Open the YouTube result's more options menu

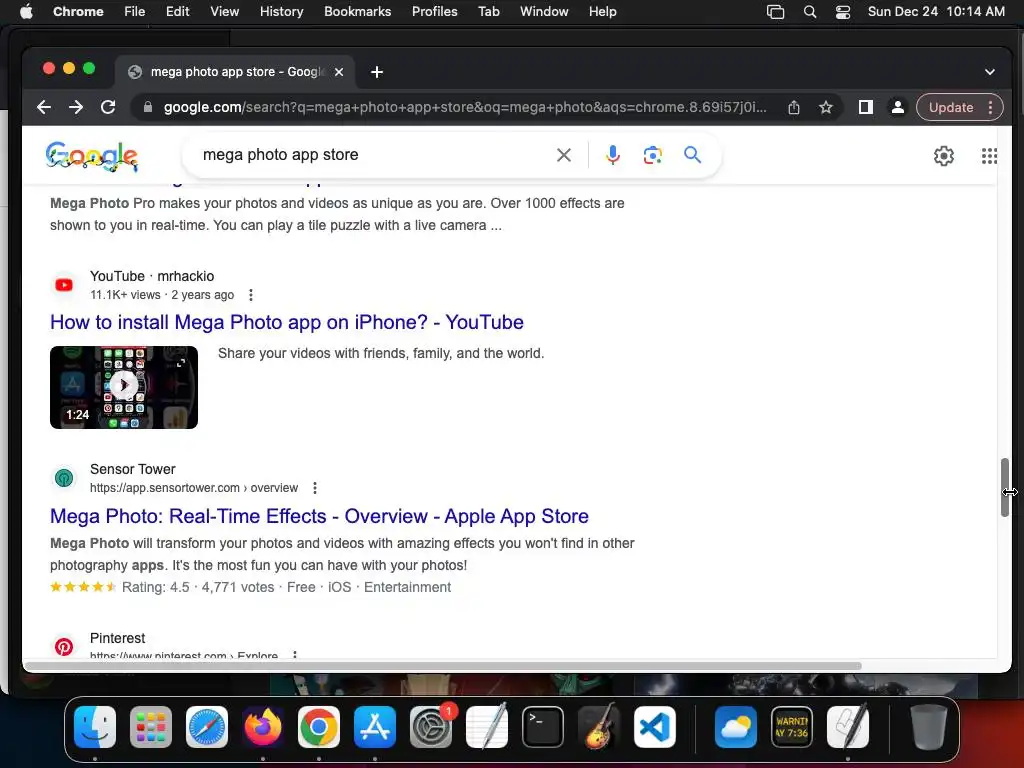tap(251, 295)
